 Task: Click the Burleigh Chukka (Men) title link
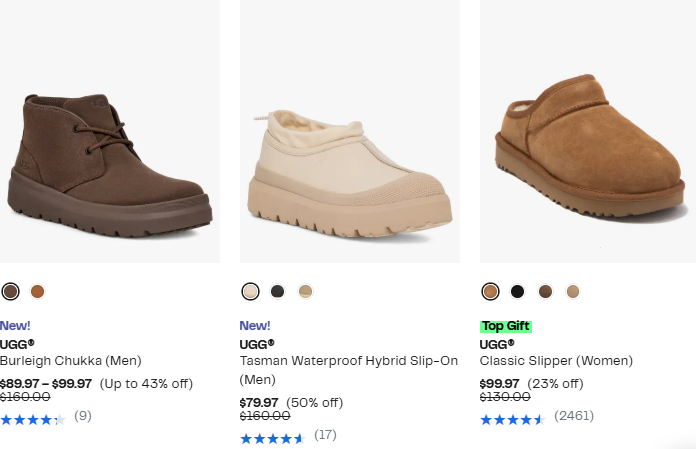(x=71, y=360)
